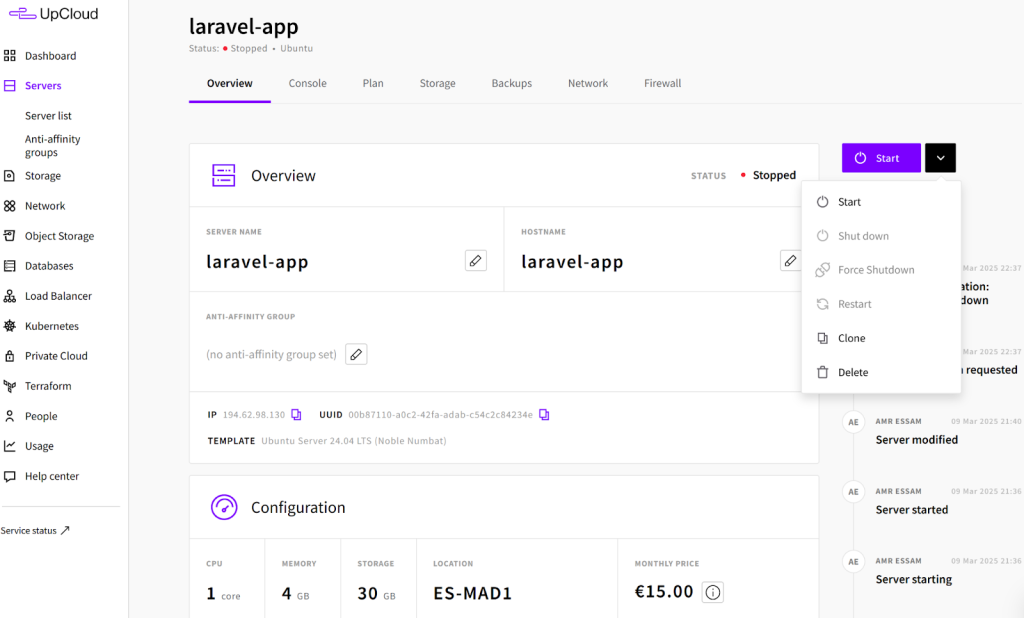Screen dimensions: 1024x618
Task: Select Clone from the actions menu
Action: click(851, 338)
